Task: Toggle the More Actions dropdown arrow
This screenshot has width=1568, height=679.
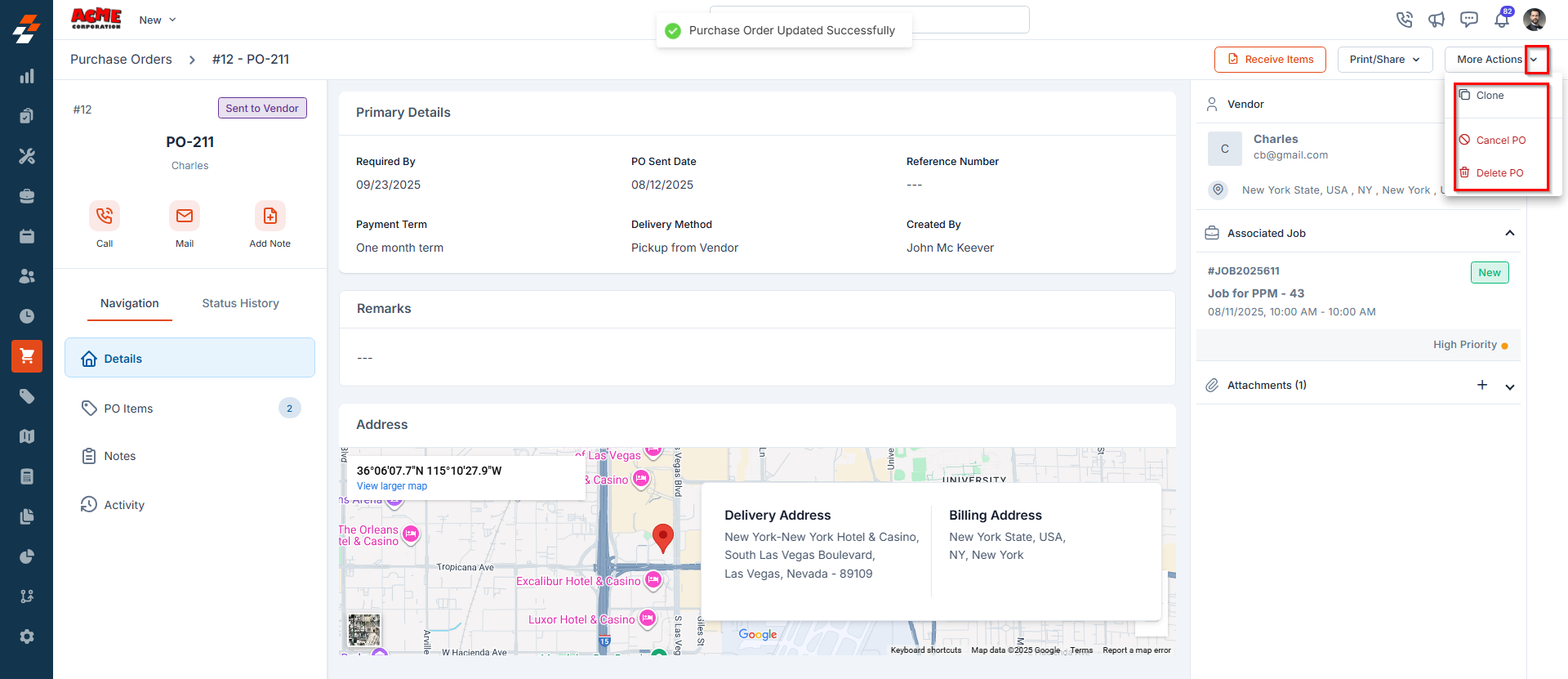Action: tap(1535, 60)
